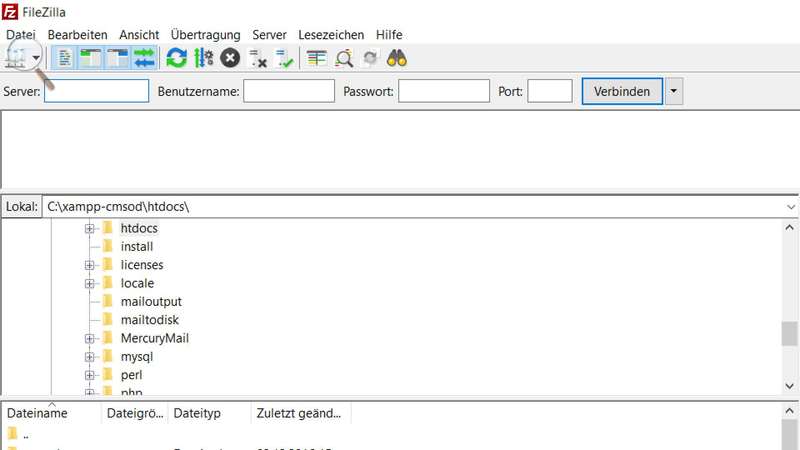Click the refresh file lists icon
The height and width of the screenshot is (450, 800).
177,58
